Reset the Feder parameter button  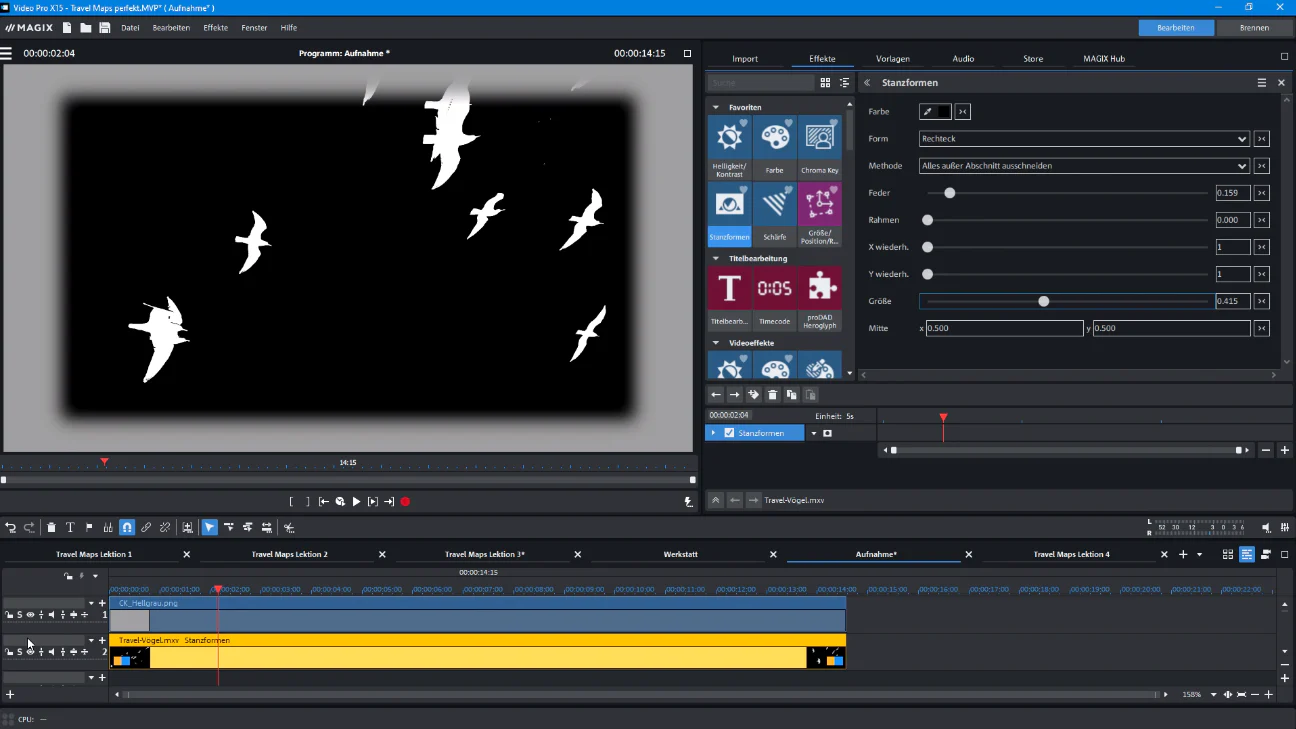click(1262, 193)
